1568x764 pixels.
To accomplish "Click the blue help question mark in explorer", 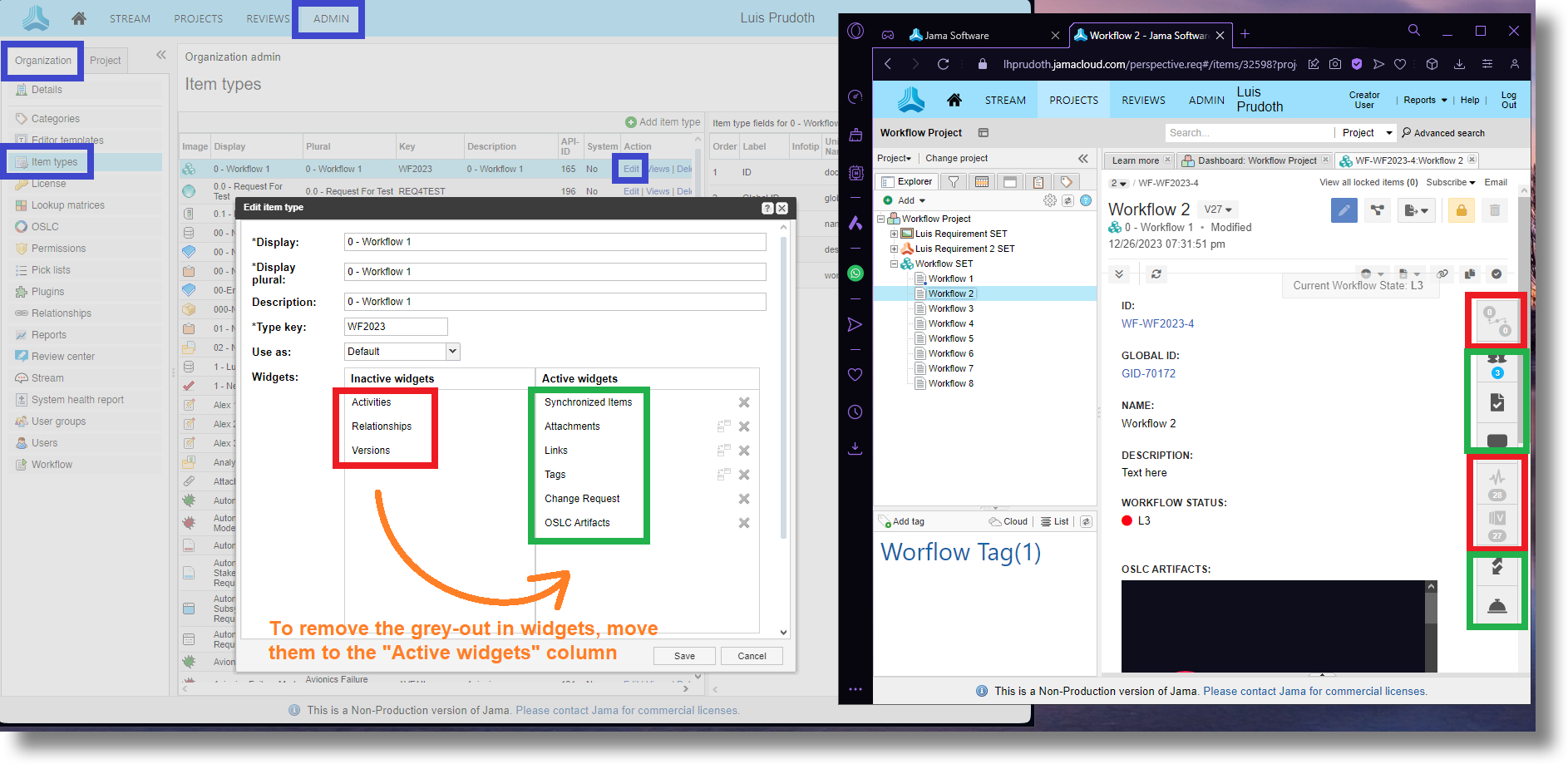I will point(1086,200).
